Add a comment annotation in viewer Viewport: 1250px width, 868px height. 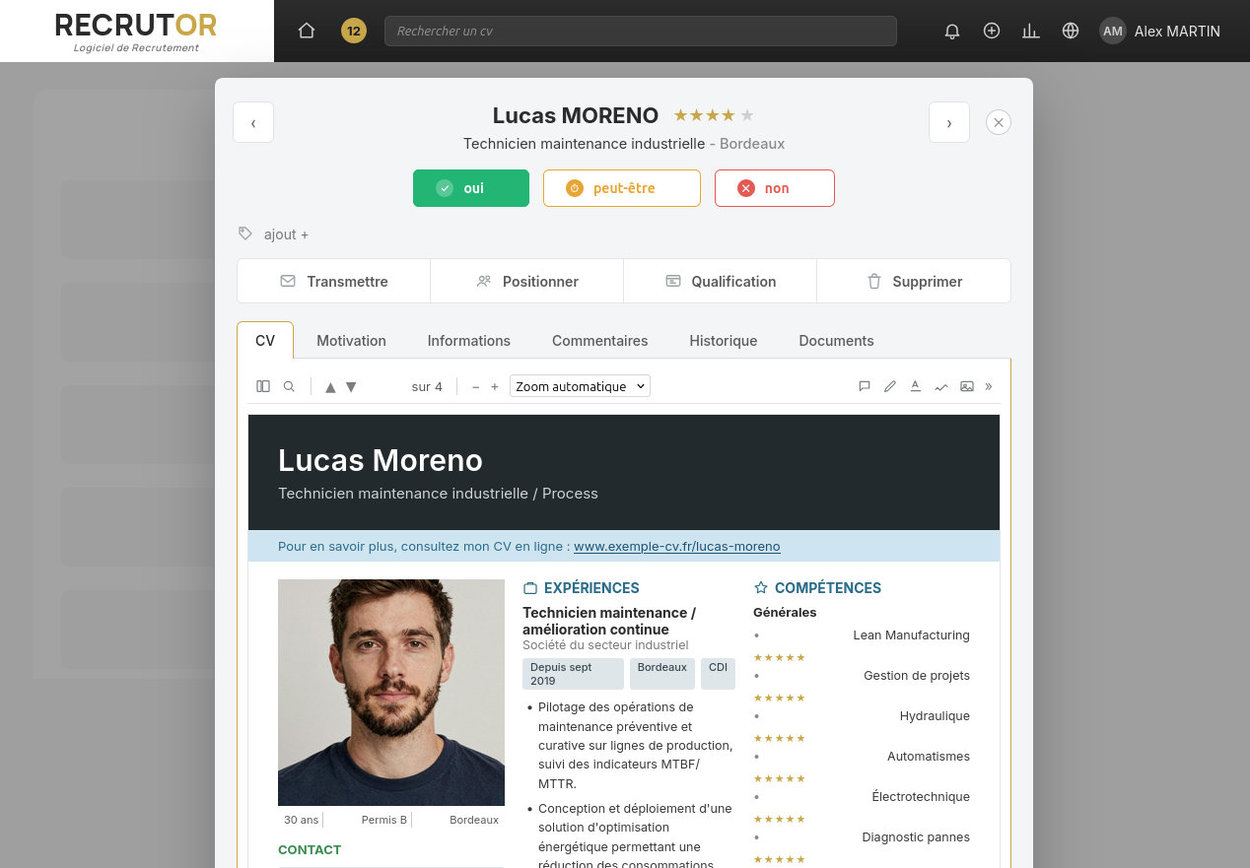pyautogui.click(x=864, y=386)
